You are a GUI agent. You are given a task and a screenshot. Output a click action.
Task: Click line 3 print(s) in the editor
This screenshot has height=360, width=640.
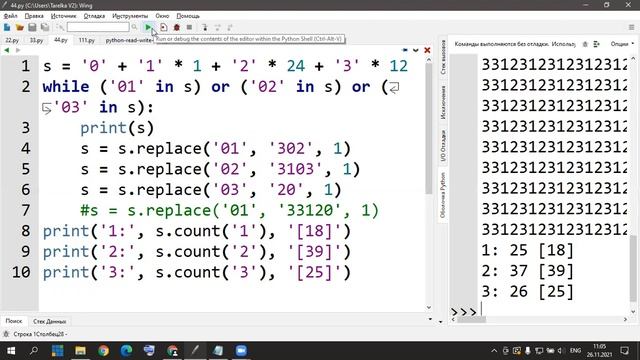point(117,128)
